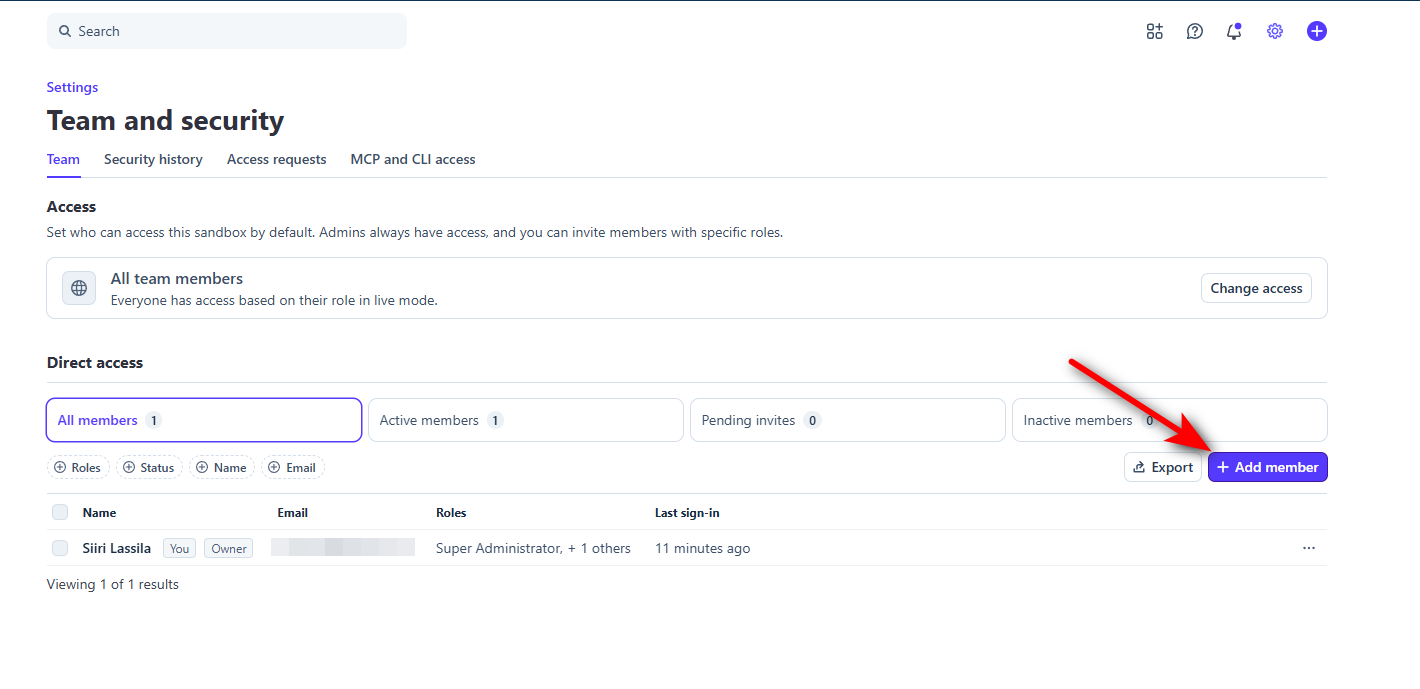Click the 11 minutes ago cell

[x=702, y=548]
